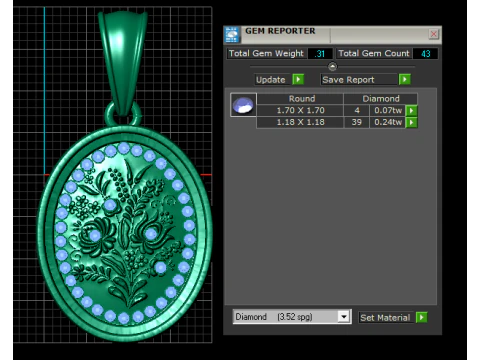The image size is (480, 360).
Task: Click the pendant jump ring loop
Action: click(123, 114)
